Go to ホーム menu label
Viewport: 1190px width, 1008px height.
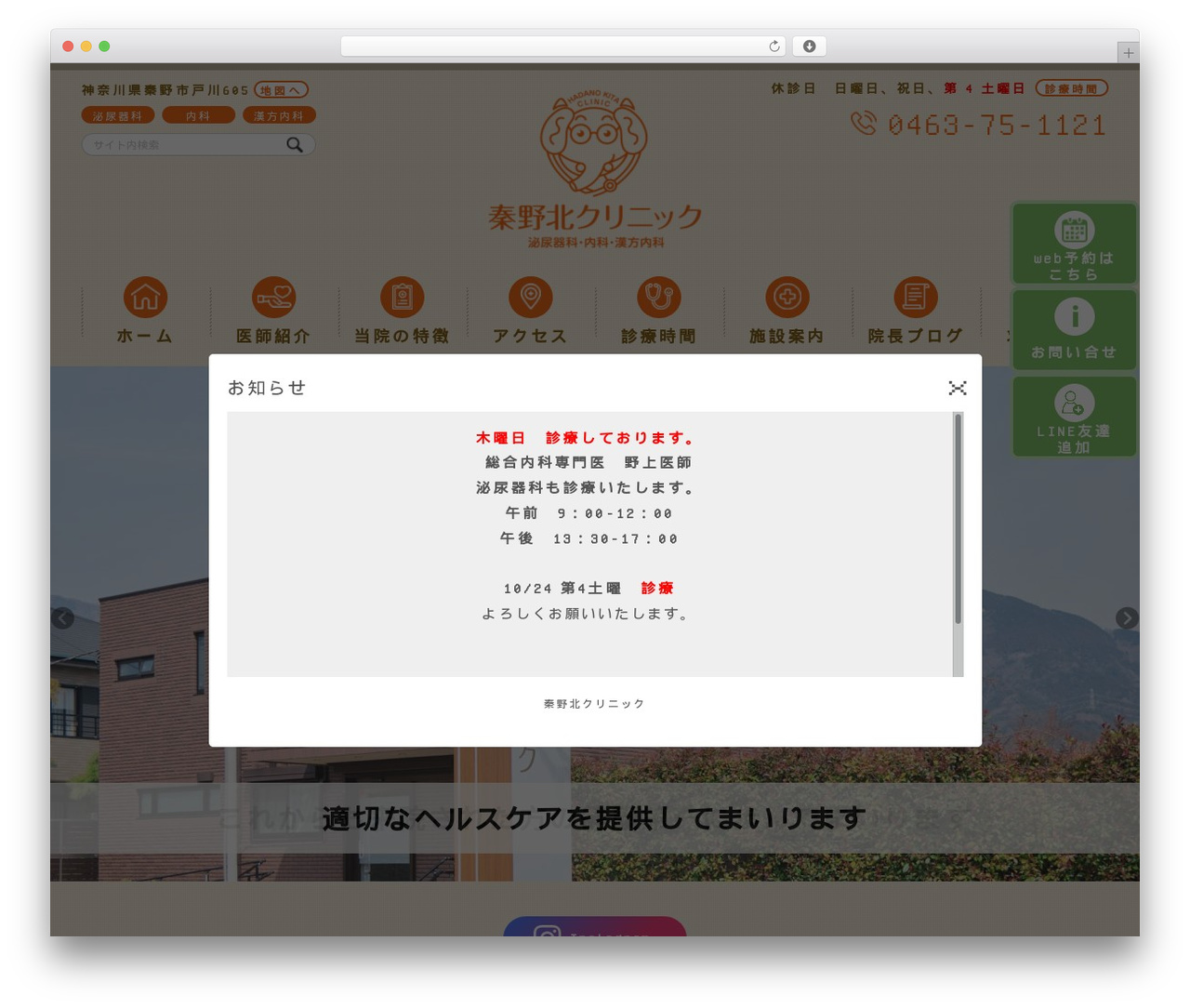(145, 336)
